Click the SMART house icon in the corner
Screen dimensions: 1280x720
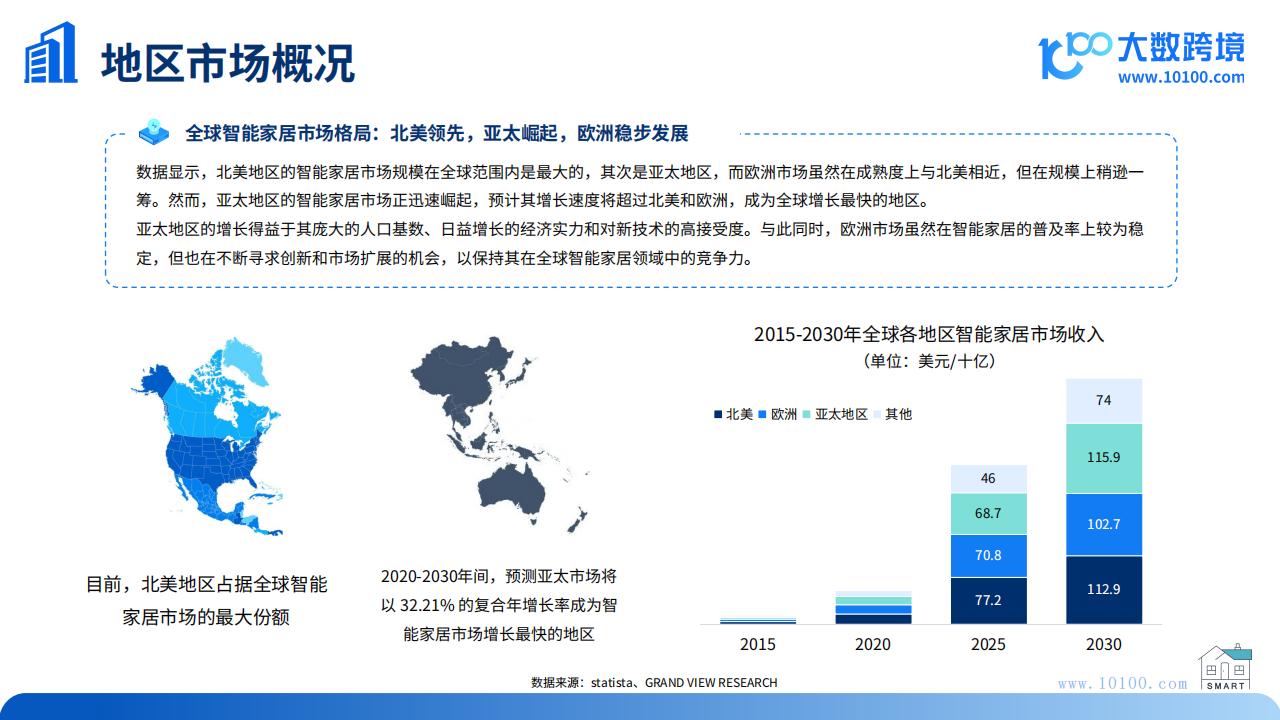point(1225,668)
